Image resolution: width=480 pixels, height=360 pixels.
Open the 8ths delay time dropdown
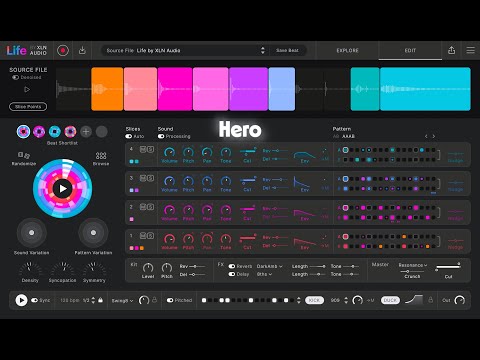click(x=264, y=274)
